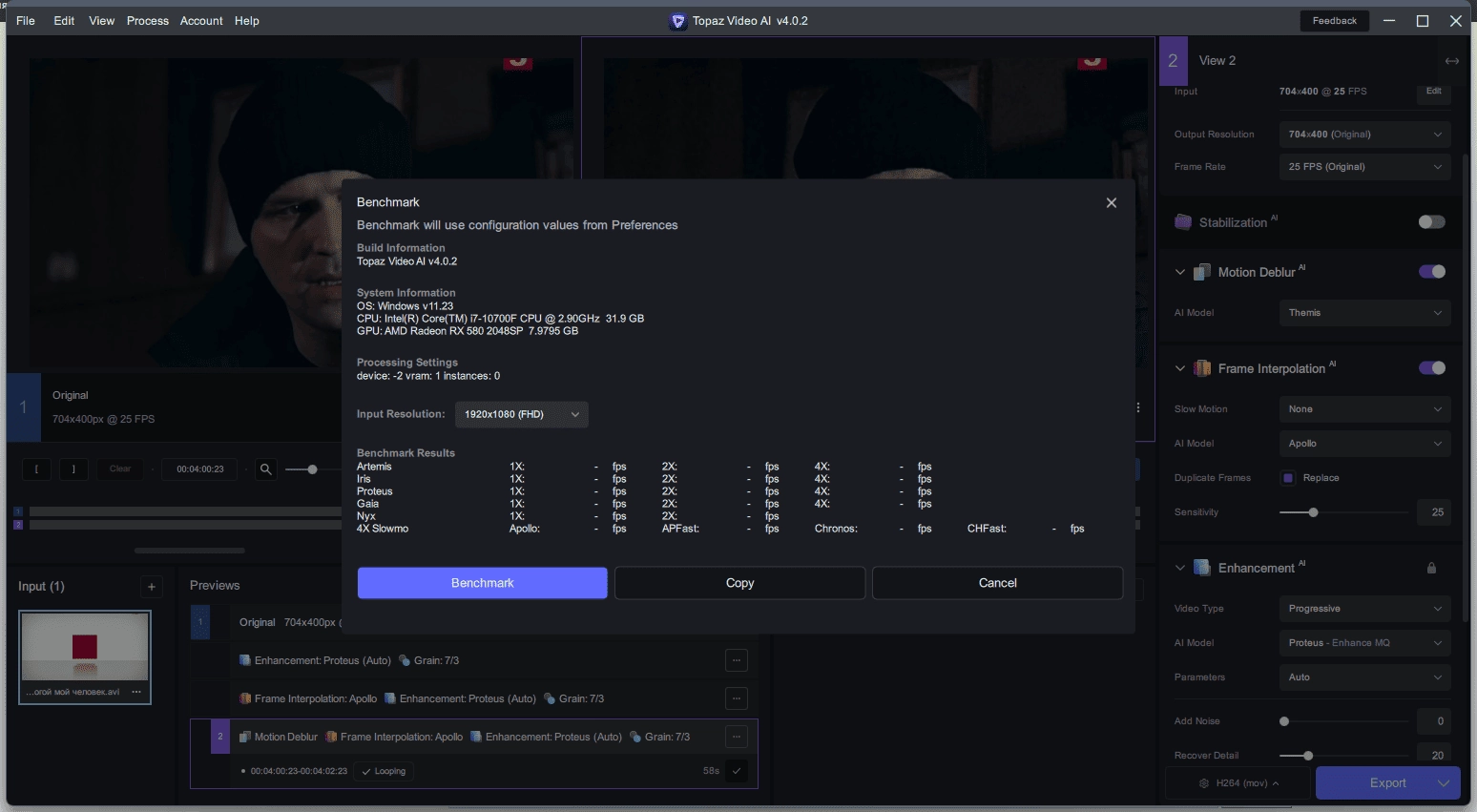Open the Themis AI Model dropdown

click(x=1364, y=313)
